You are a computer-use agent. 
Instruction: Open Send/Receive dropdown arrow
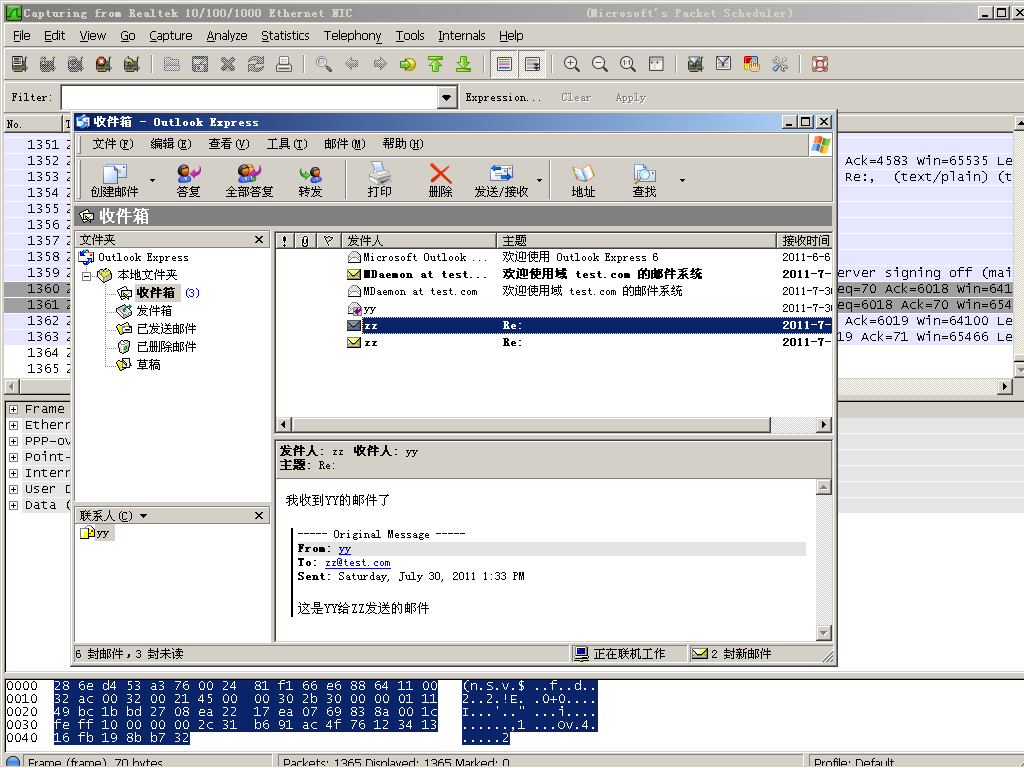tap(539, 180)
